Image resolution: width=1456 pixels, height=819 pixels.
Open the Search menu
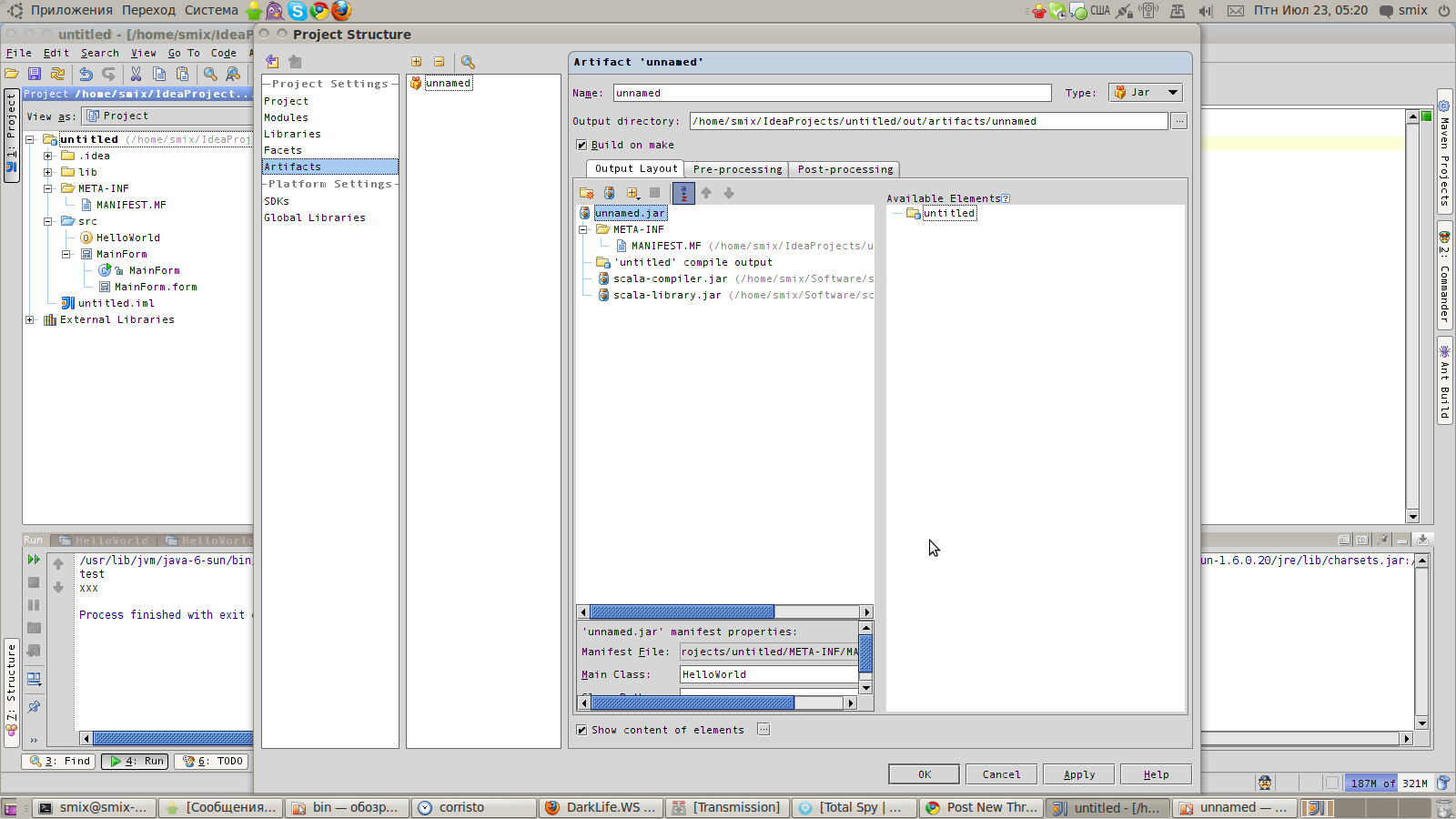[99, 53]
